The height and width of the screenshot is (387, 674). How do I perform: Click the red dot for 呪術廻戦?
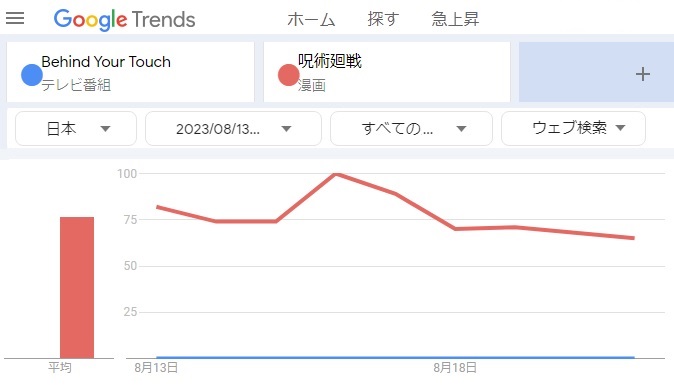tap(288, 75)
